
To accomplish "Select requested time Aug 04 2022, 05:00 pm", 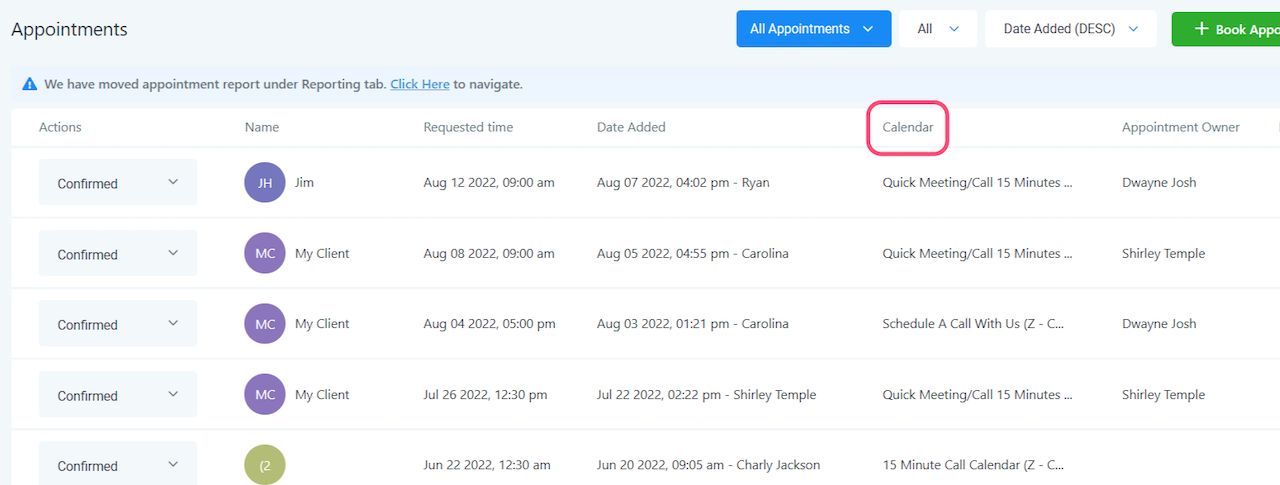I will tap(489, 324).
